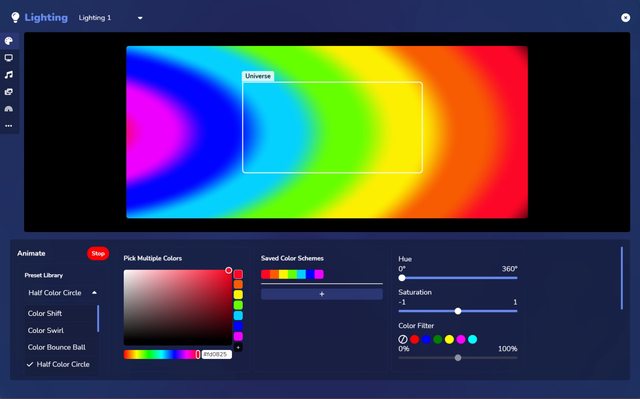Click the hex color input field
Viewport: 640px width, 399px height.
[216, 355]
